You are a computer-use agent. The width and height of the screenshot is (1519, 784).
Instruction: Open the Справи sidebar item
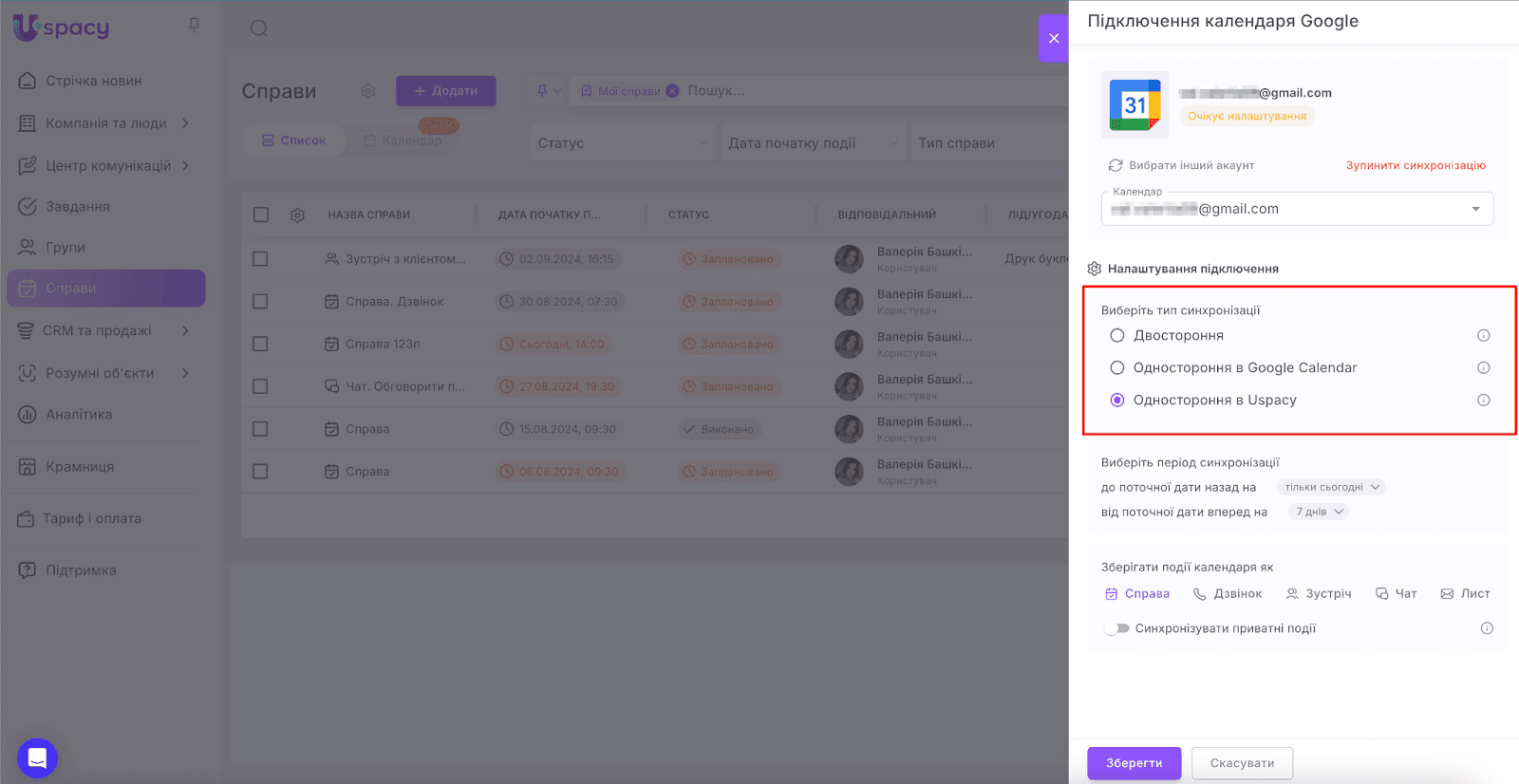[106, 289]
